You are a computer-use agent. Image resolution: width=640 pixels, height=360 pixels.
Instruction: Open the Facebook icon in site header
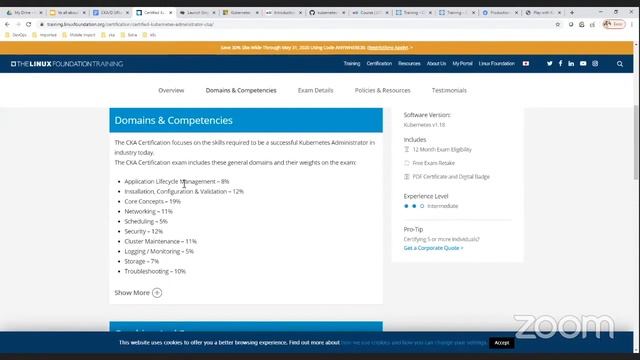(560, 64)
